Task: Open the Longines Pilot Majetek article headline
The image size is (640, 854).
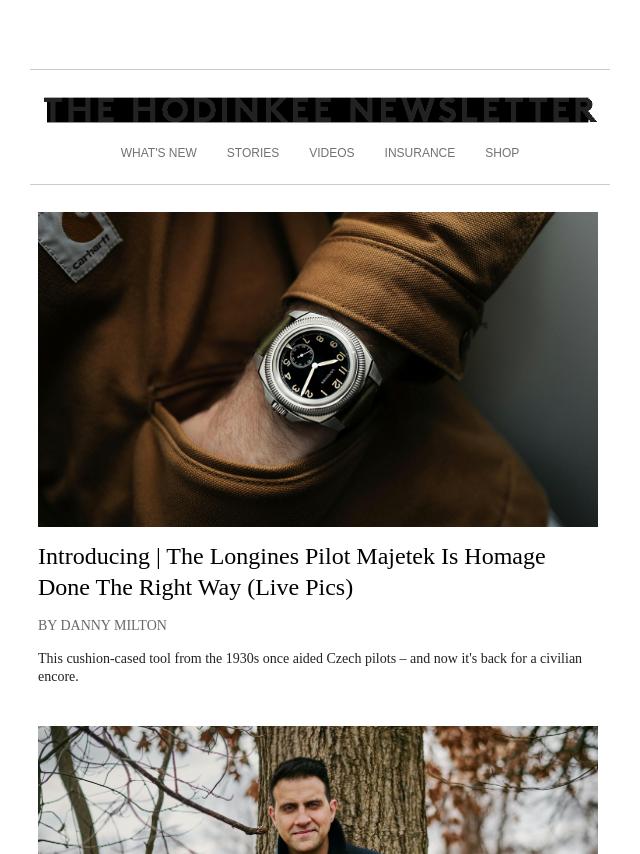Action: (291, 572)
